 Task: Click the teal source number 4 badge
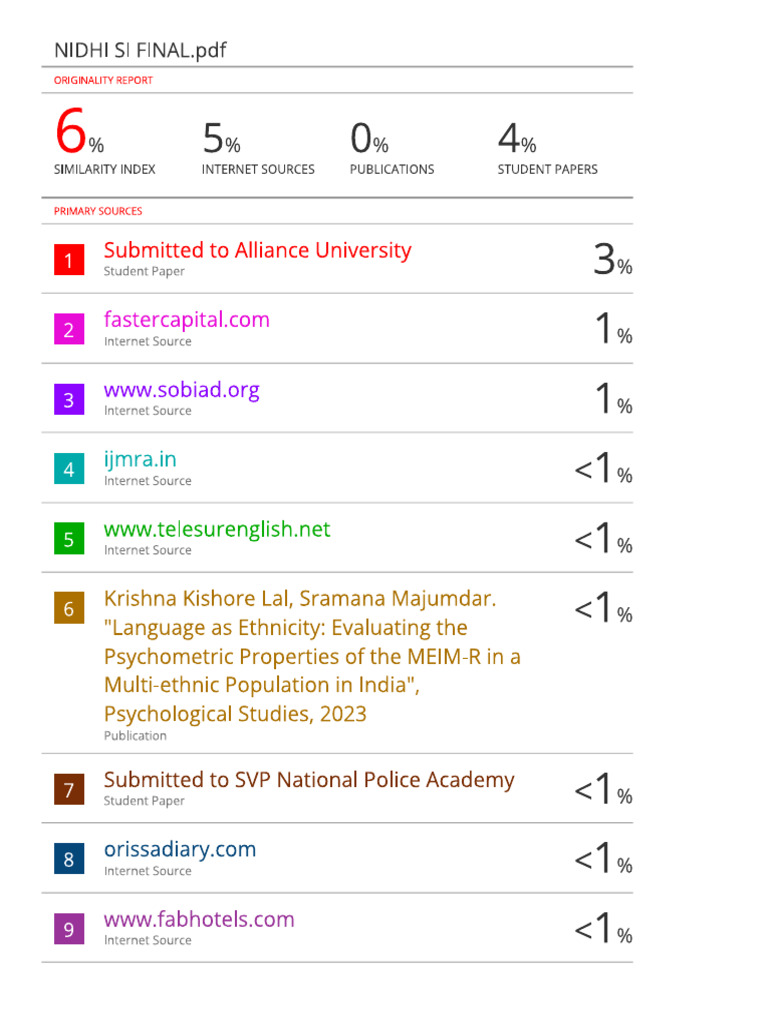68,469
